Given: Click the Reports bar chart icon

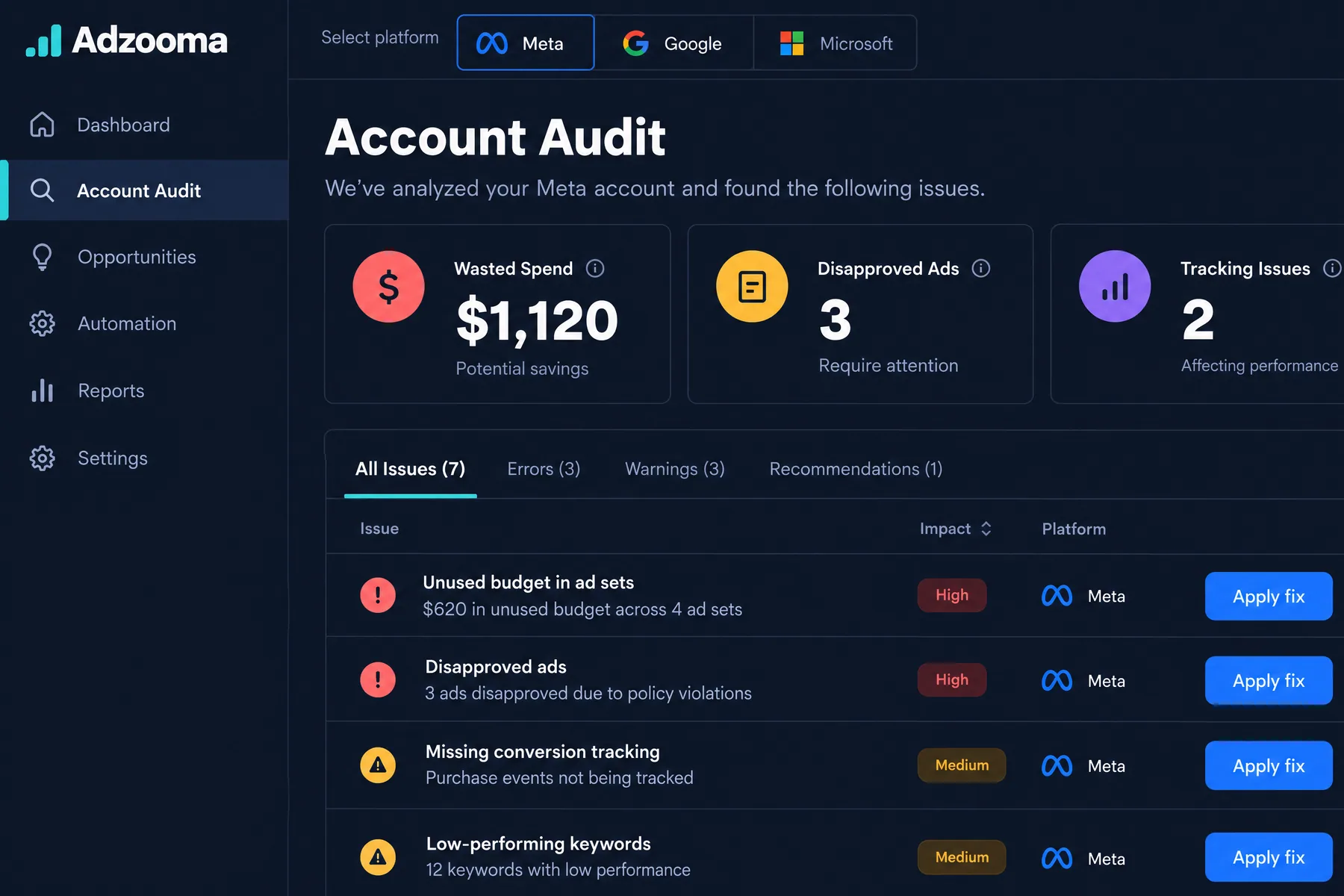Looking at the screenshot, I should 42,391.
